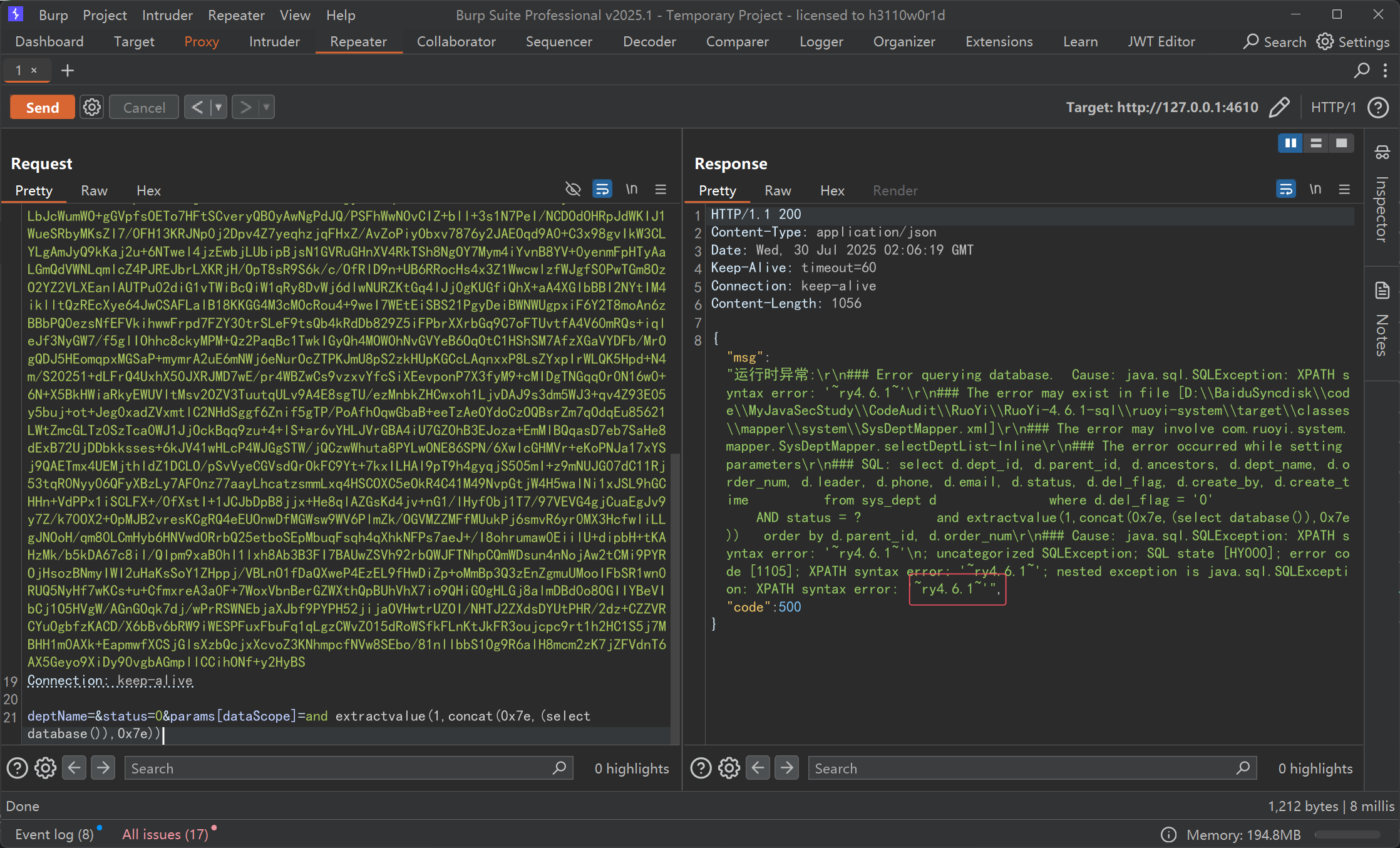Close Repeater tab 1
Image resolution: width=1400 pixels, height=848 pixels.
click(34, 70)
